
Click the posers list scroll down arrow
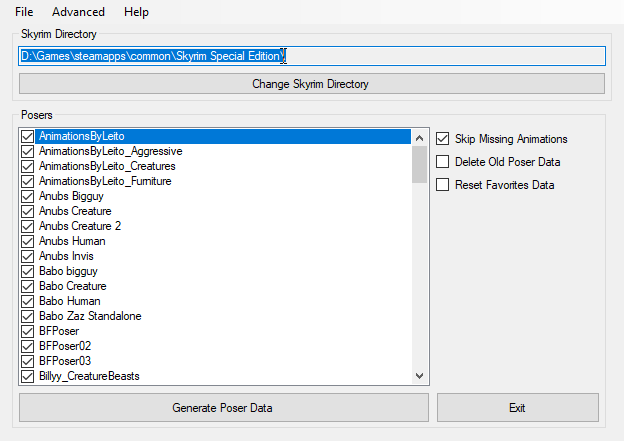[419, 375]
